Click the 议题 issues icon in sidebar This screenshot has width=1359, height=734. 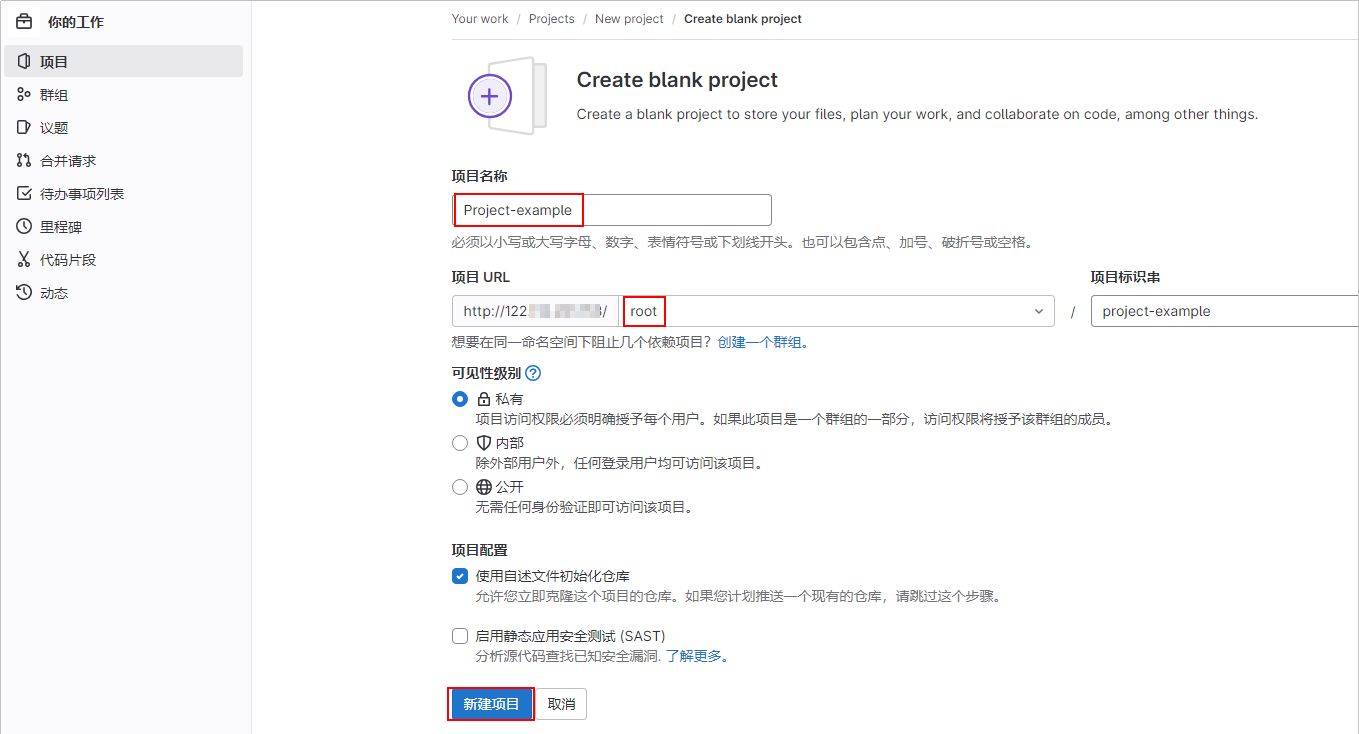tap(24, 128)
